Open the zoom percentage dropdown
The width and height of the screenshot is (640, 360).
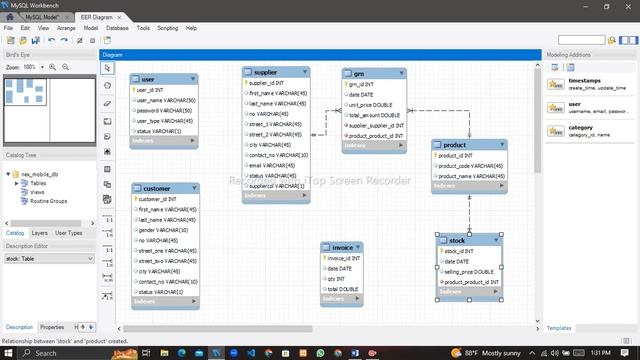[x=42, y=67]
